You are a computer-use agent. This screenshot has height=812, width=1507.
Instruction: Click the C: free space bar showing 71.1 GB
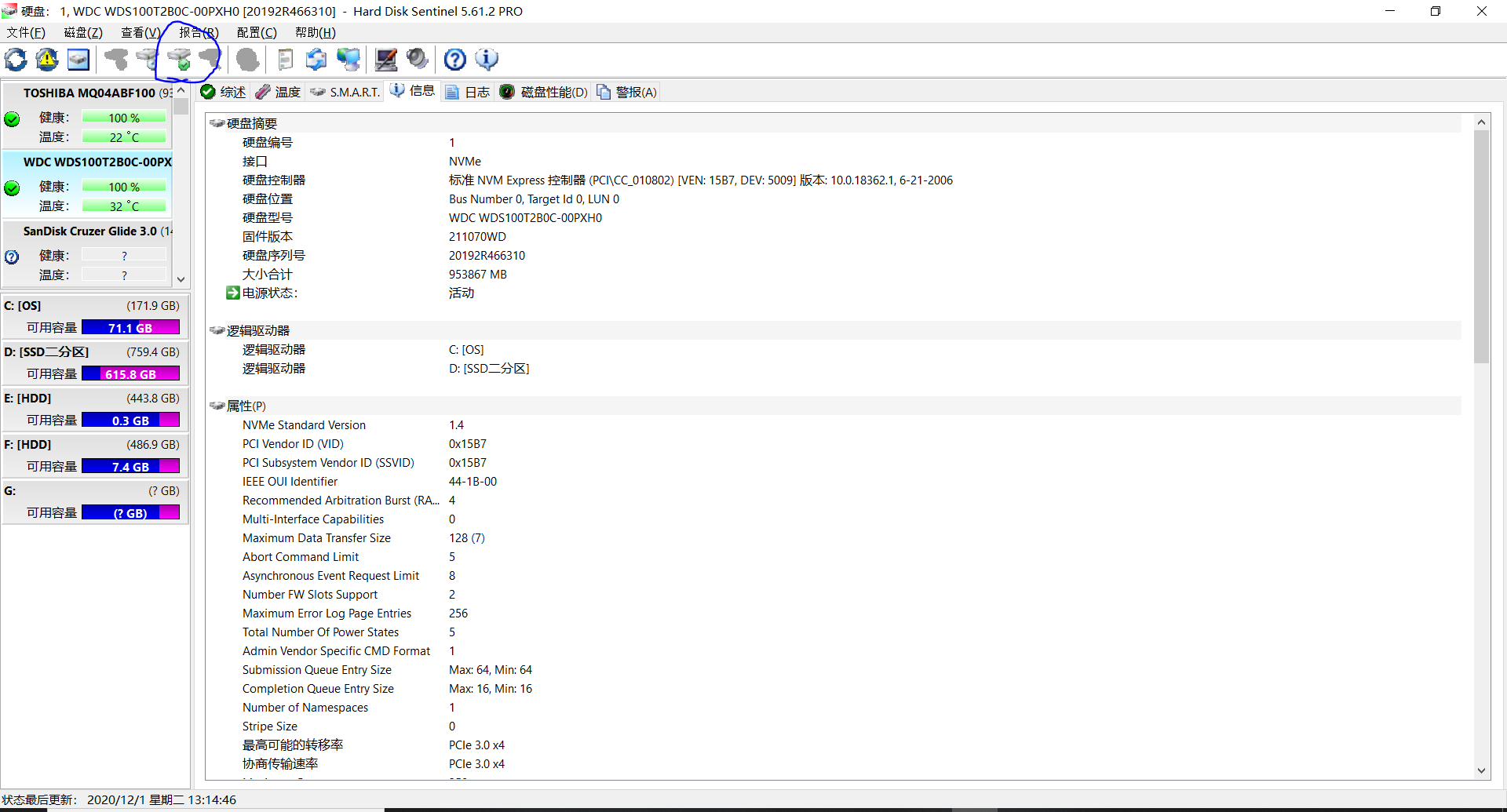point(130,328)
